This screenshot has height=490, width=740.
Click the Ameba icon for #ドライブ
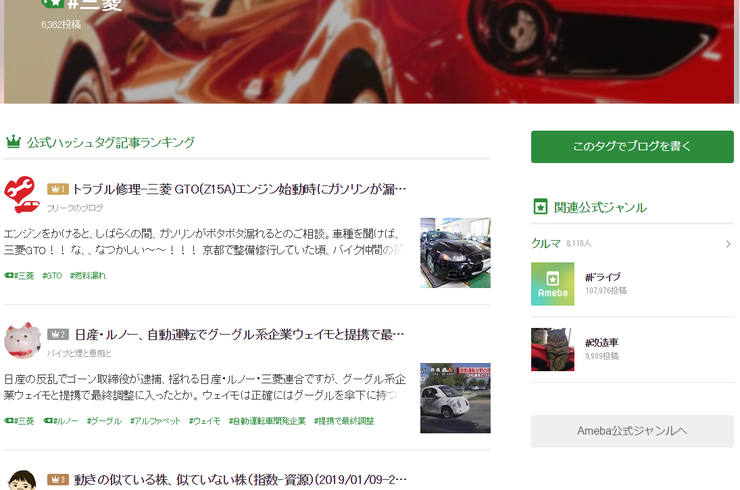point(552,284)
